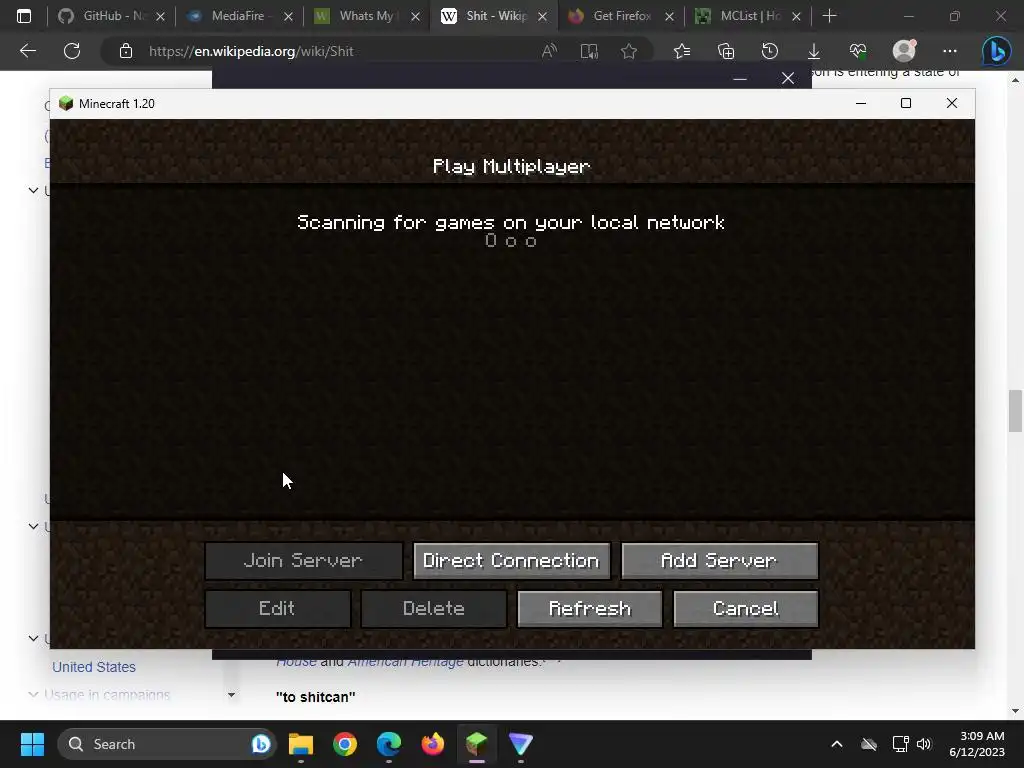Viewport: 1024px width, 768px height.
Task: Click the Delete server button
Action: point(434,609)
